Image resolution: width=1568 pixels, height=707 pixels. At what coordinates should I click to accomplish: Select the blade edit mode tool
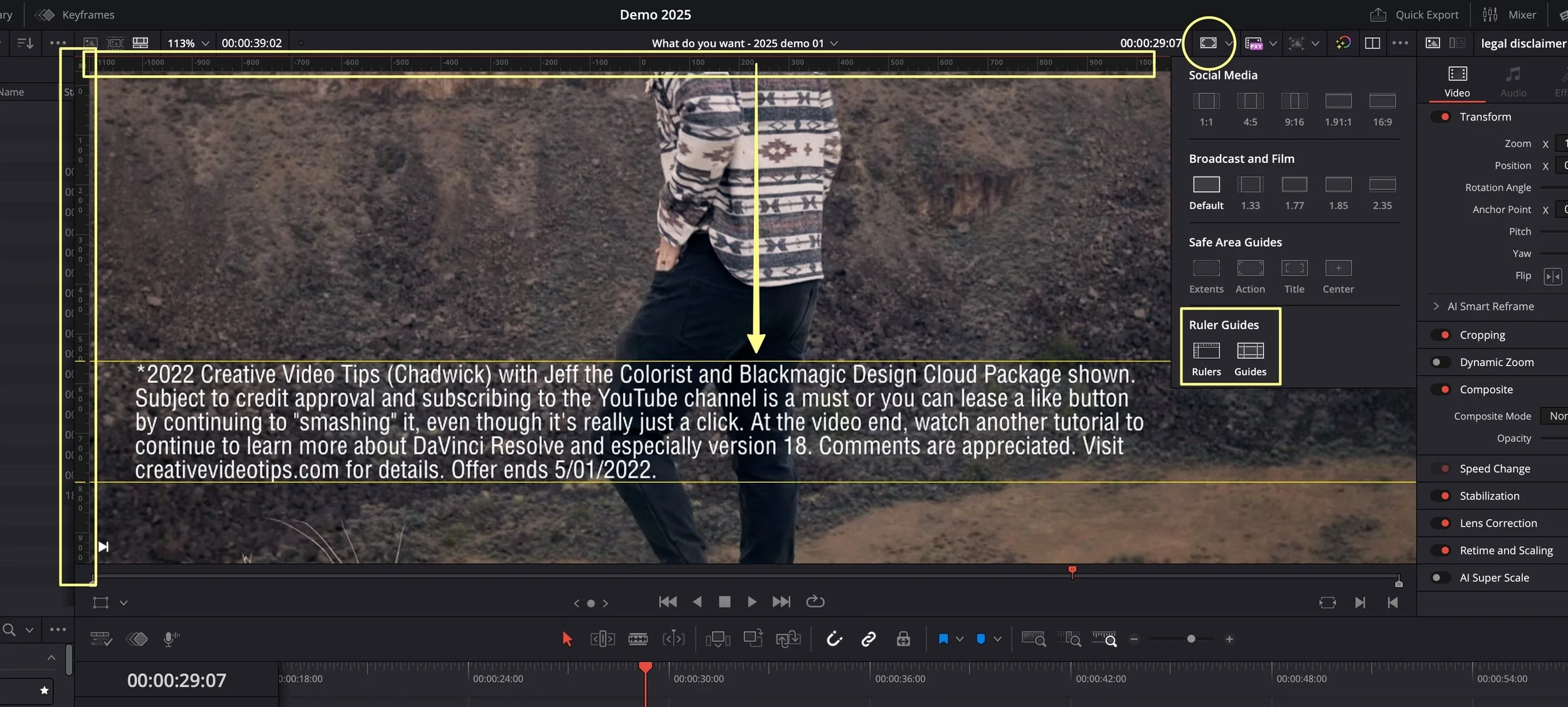pyautogui.click(x=638, y=639)
